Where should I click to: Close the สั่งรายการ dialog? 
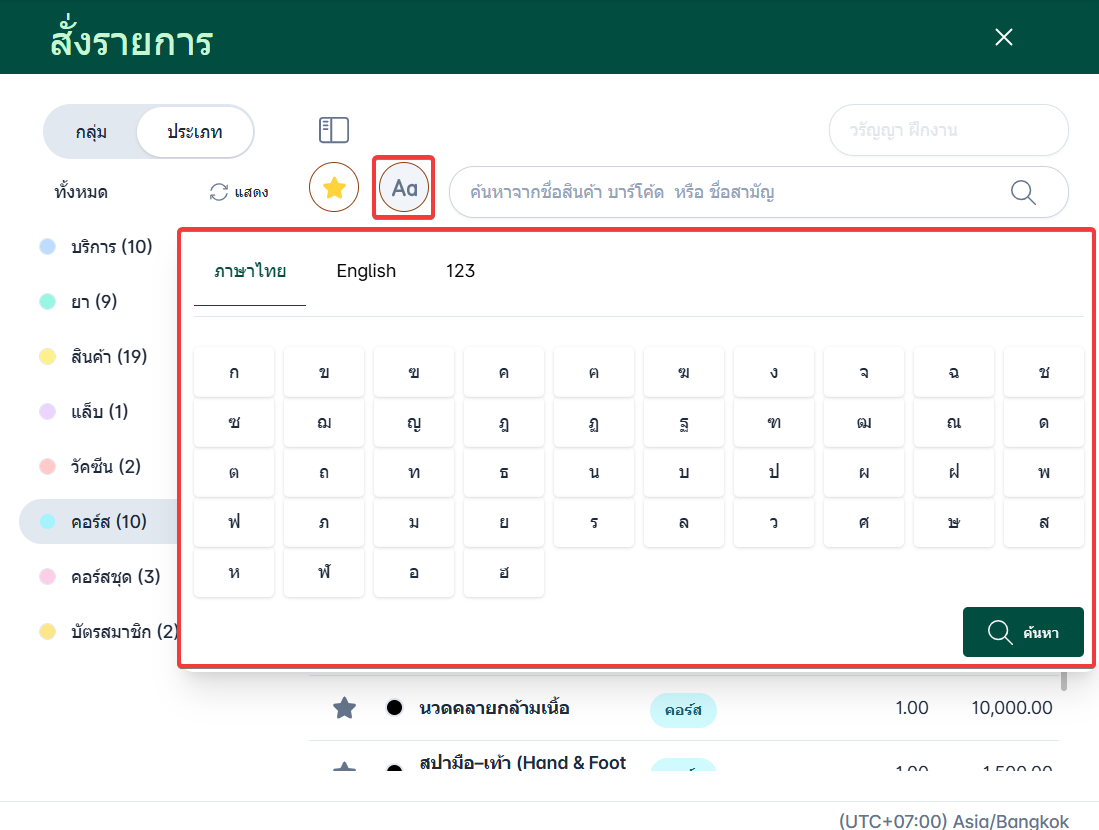click(1004, 37)
